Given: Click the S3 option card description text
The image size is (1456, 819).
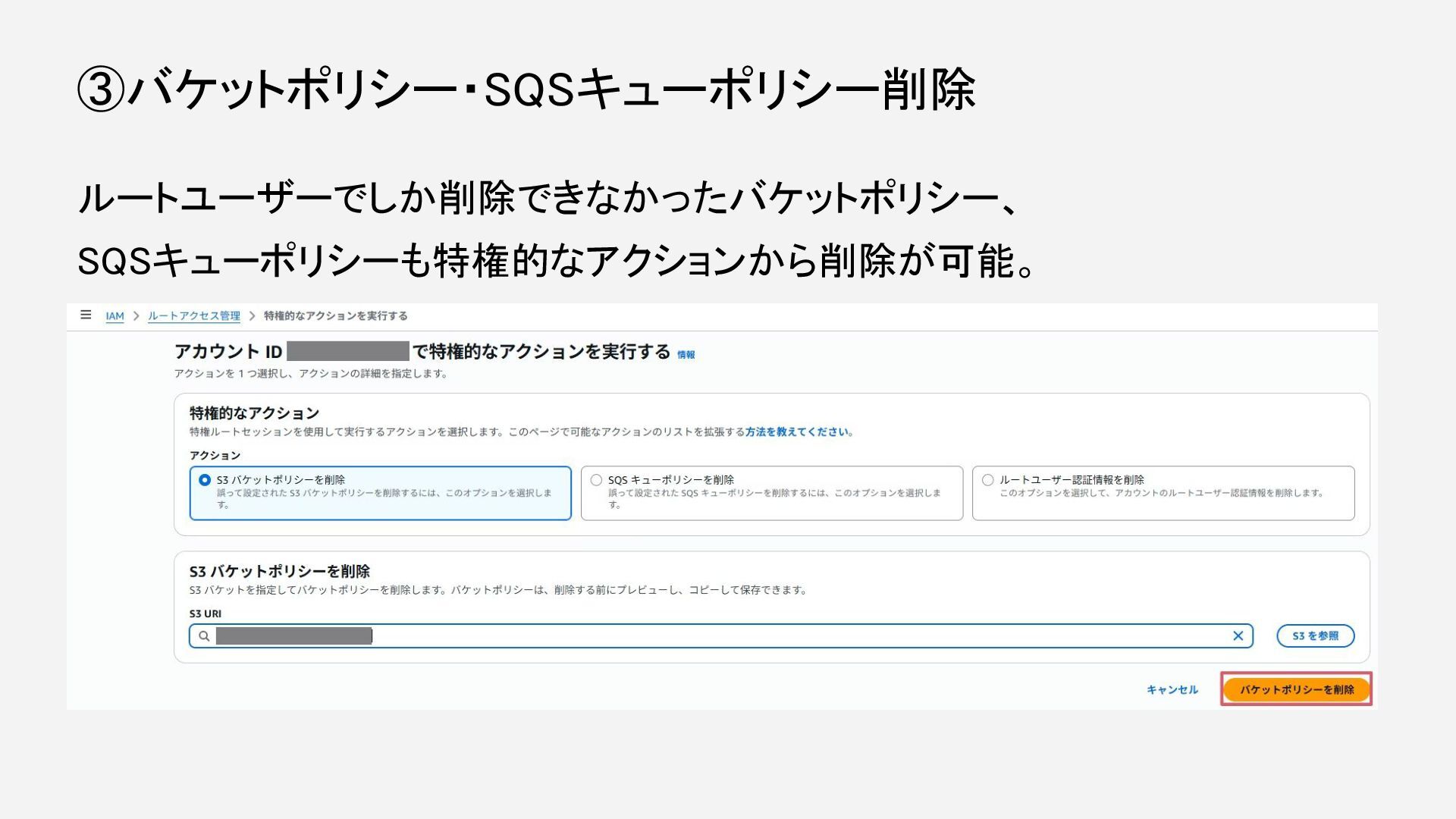Looking at the screenshot, I should pyautogui.click(x=384, y=494).
